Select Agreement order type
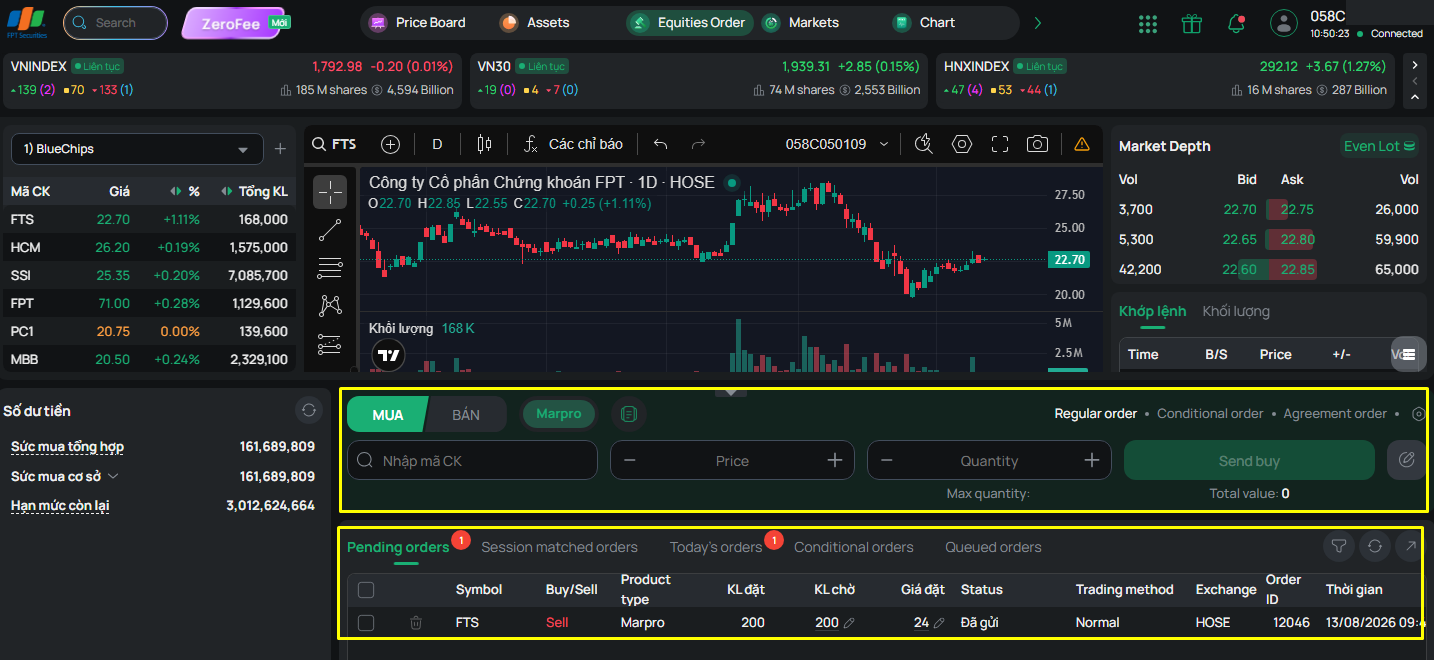 (x=1335, y=413)
